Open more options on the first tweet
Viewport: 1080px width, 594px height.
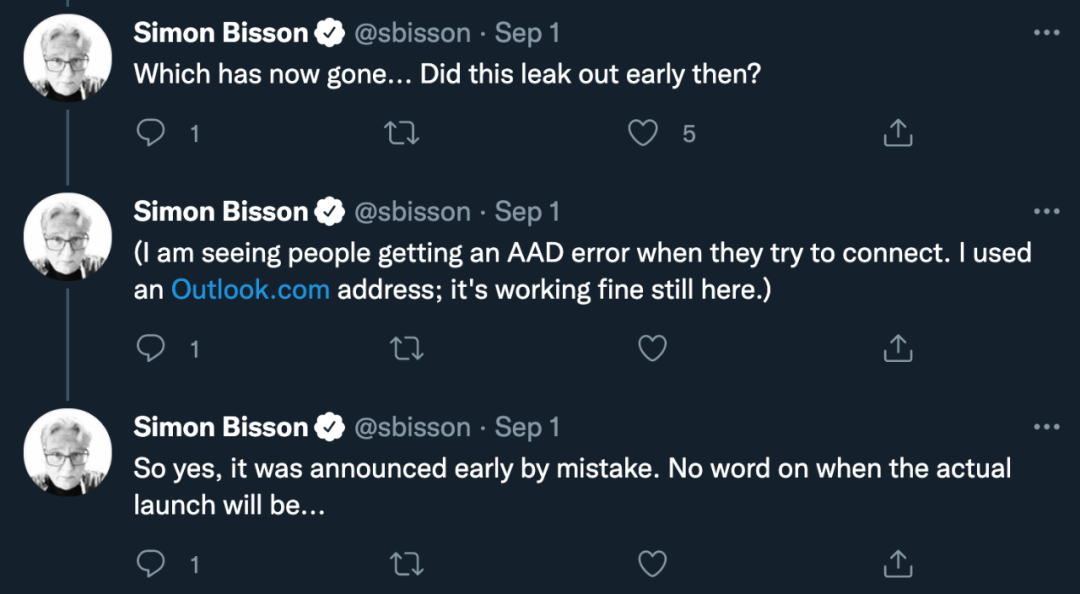point(1046,33)
